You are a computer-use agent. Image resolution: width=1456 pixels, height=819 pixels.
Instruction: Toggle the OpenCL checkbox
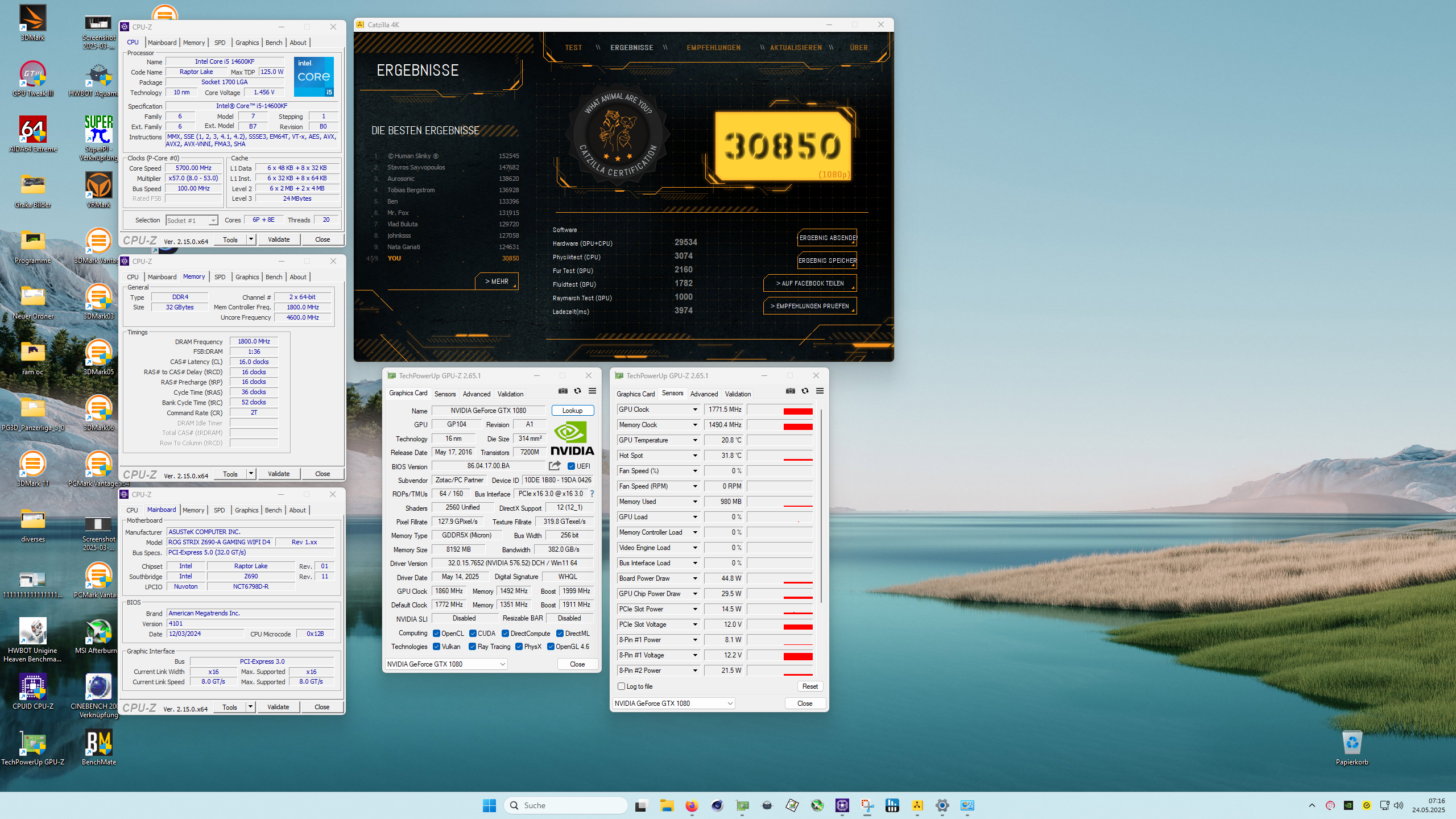click(x=436, y=634)
